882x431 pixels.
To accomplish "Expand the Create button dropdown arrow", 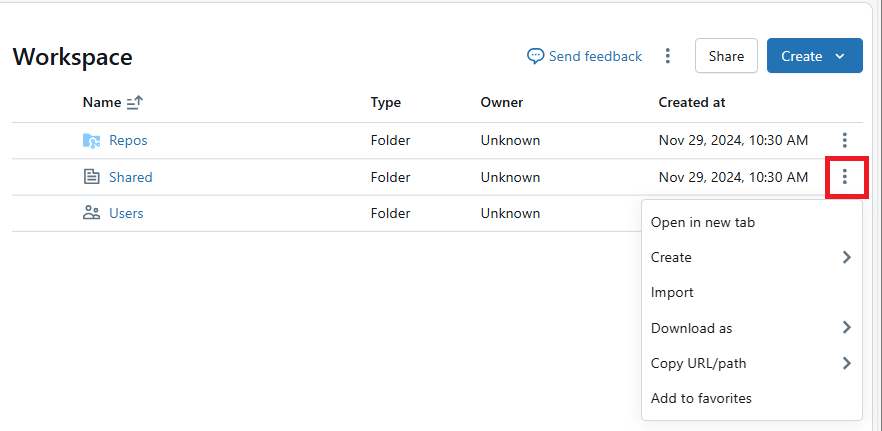I will 840,56.
